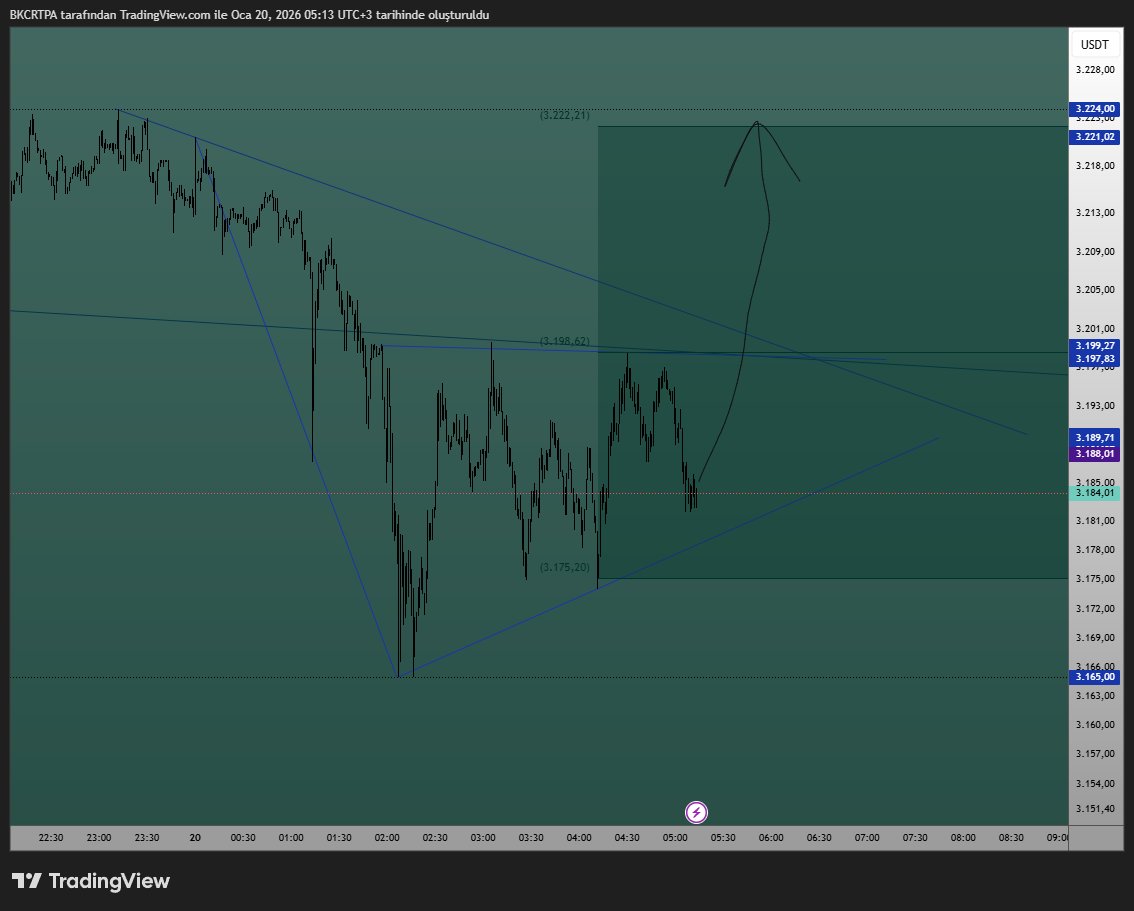Open the USDT currency selector

[x=1094, y=45]
